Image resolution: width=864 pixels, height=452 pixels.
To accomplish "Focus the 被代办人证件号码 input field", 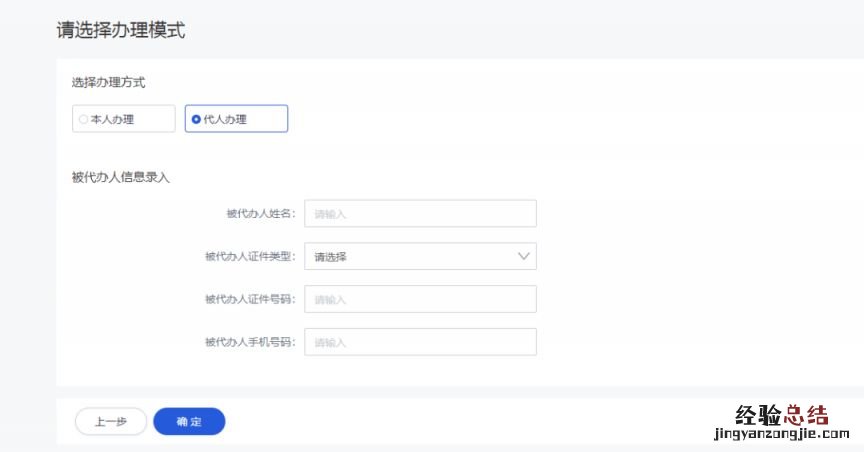I will 420,299.
